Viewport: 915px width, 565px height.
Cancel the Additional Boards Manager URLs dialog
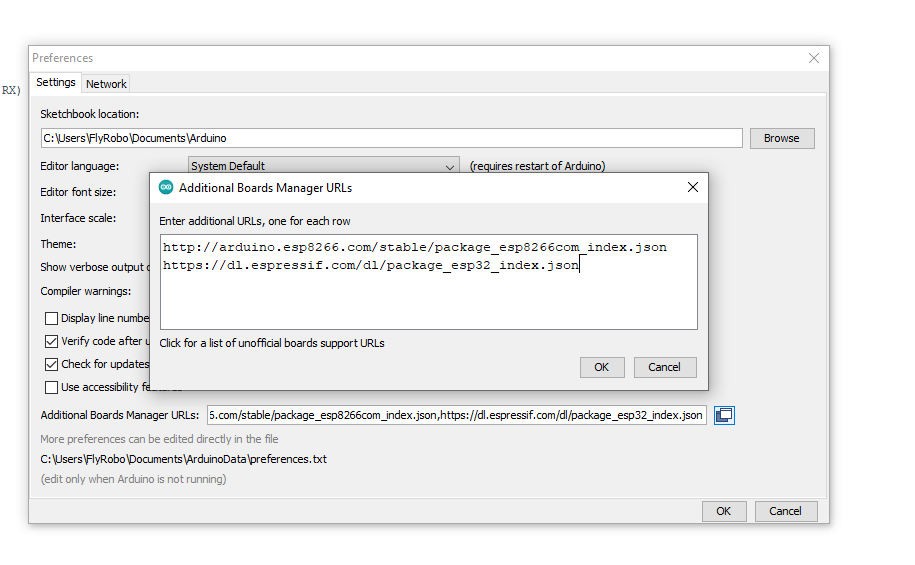coord(664,367)
